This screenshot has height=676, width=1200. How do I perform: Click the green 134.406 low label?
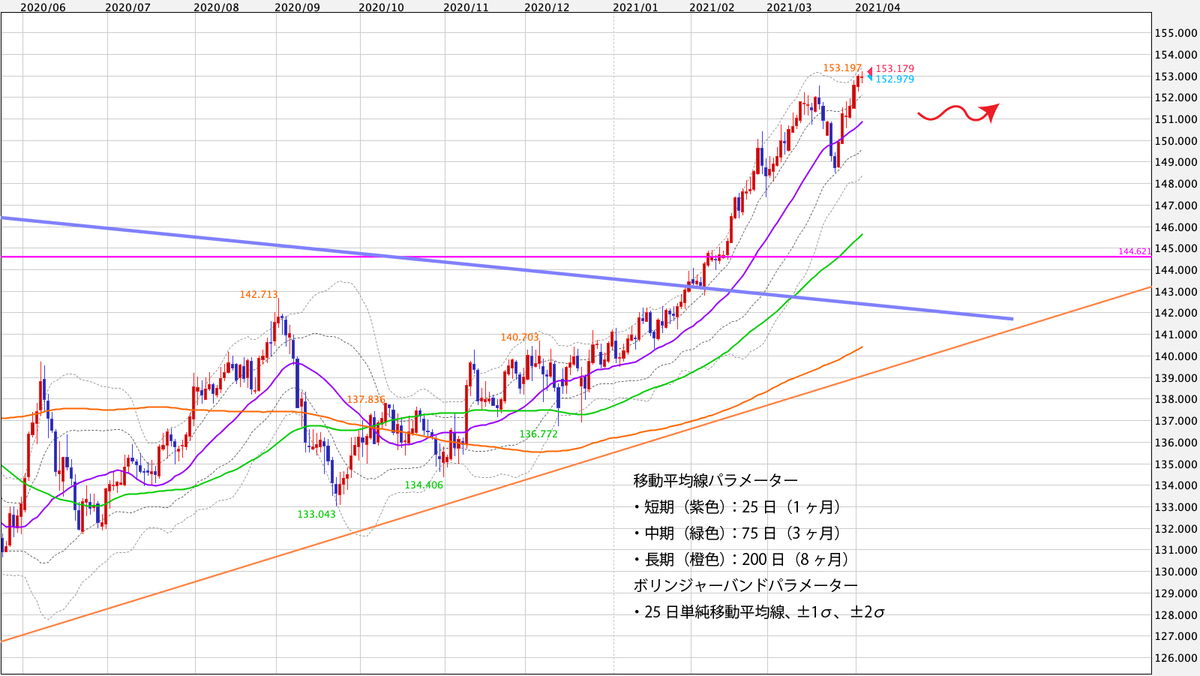pos(423,485)
